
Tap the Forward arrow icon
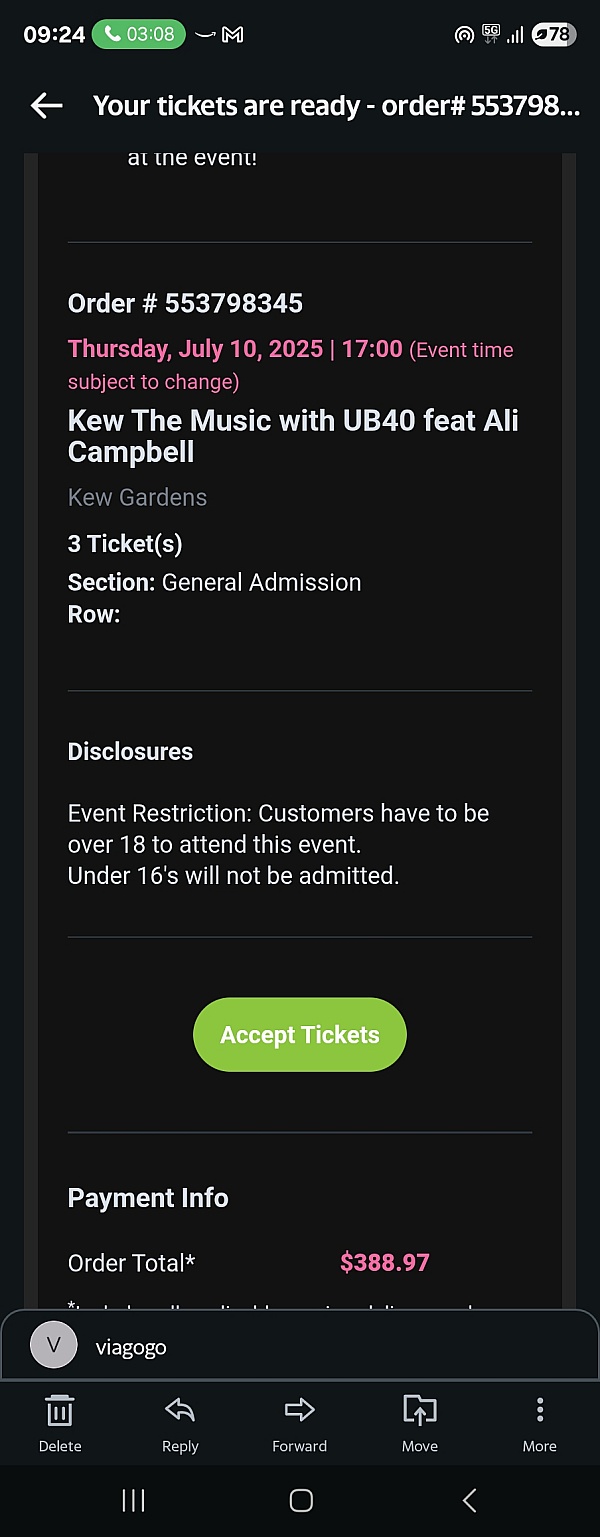pyautogui.click(x=299, y=1411)
